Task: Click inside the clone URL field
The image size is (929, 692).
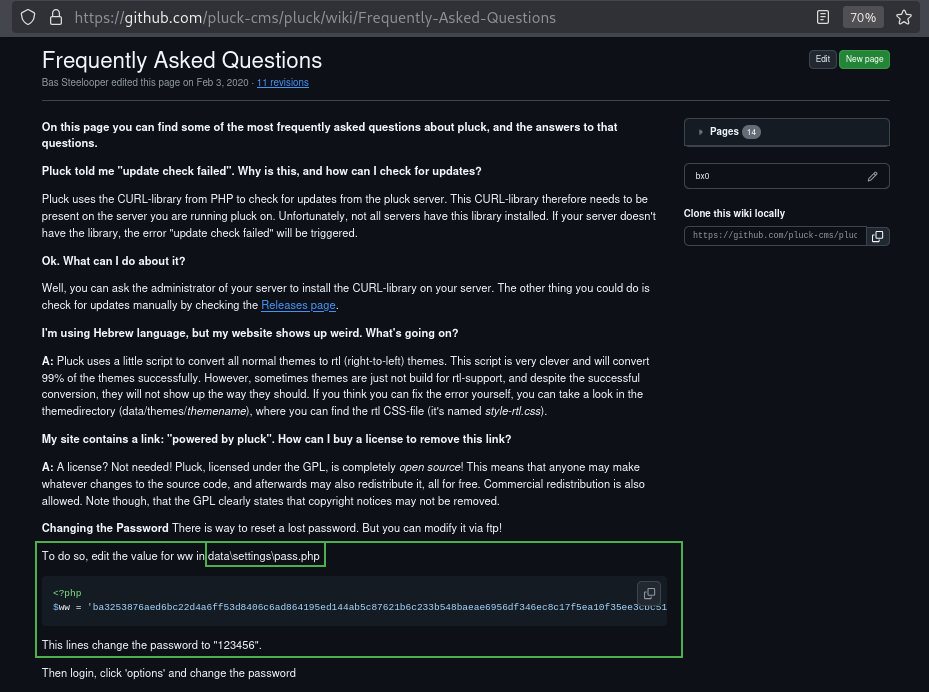Action: tap(775, 236)
